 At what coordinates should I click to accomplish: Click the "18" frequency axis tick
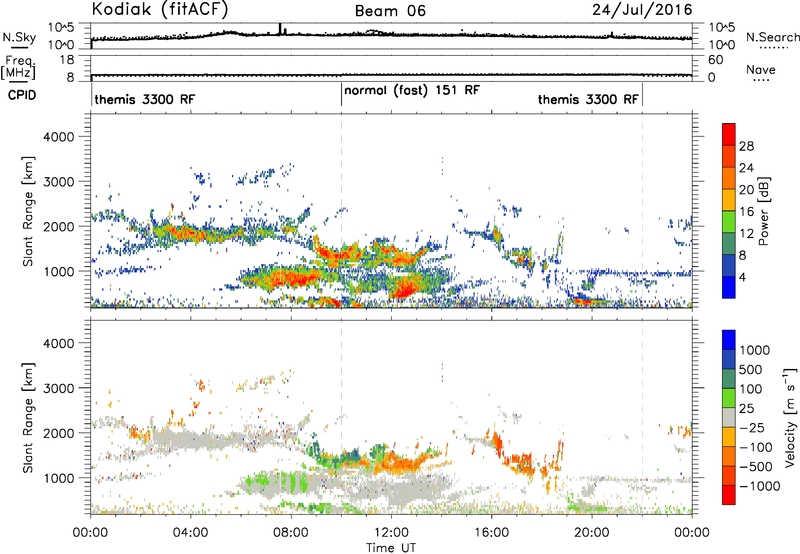tap(67, 60)
